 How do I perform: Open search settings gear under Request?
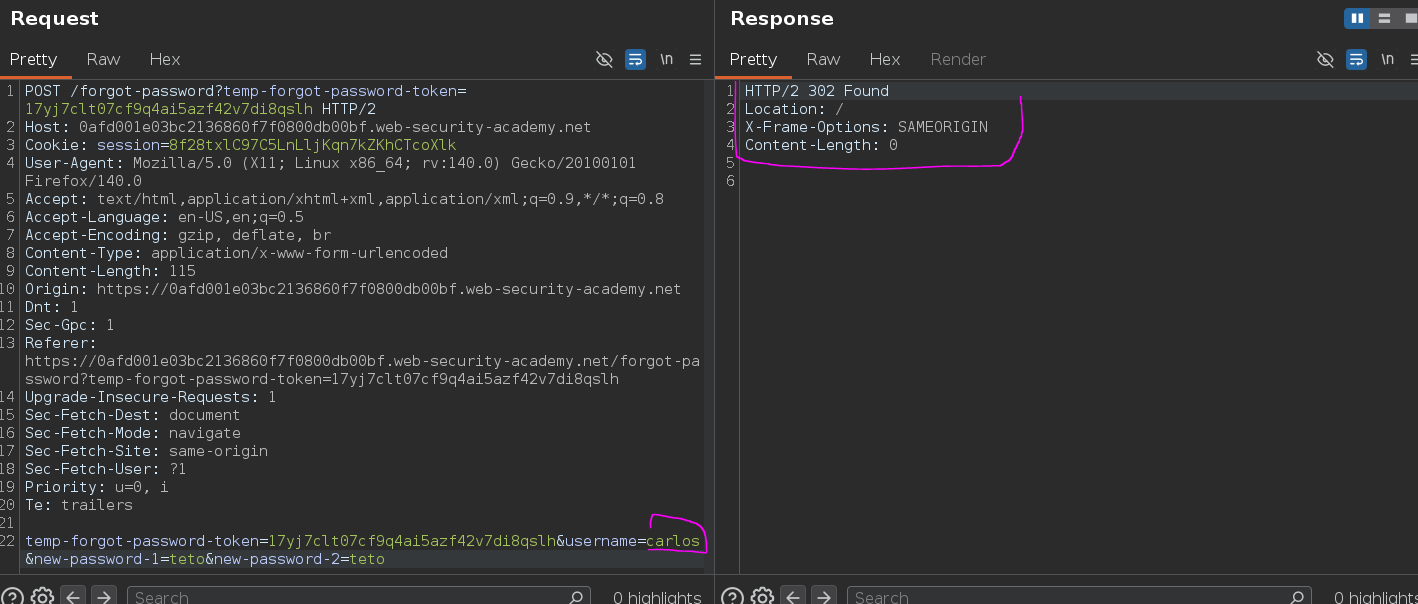[x=42, y=597]
